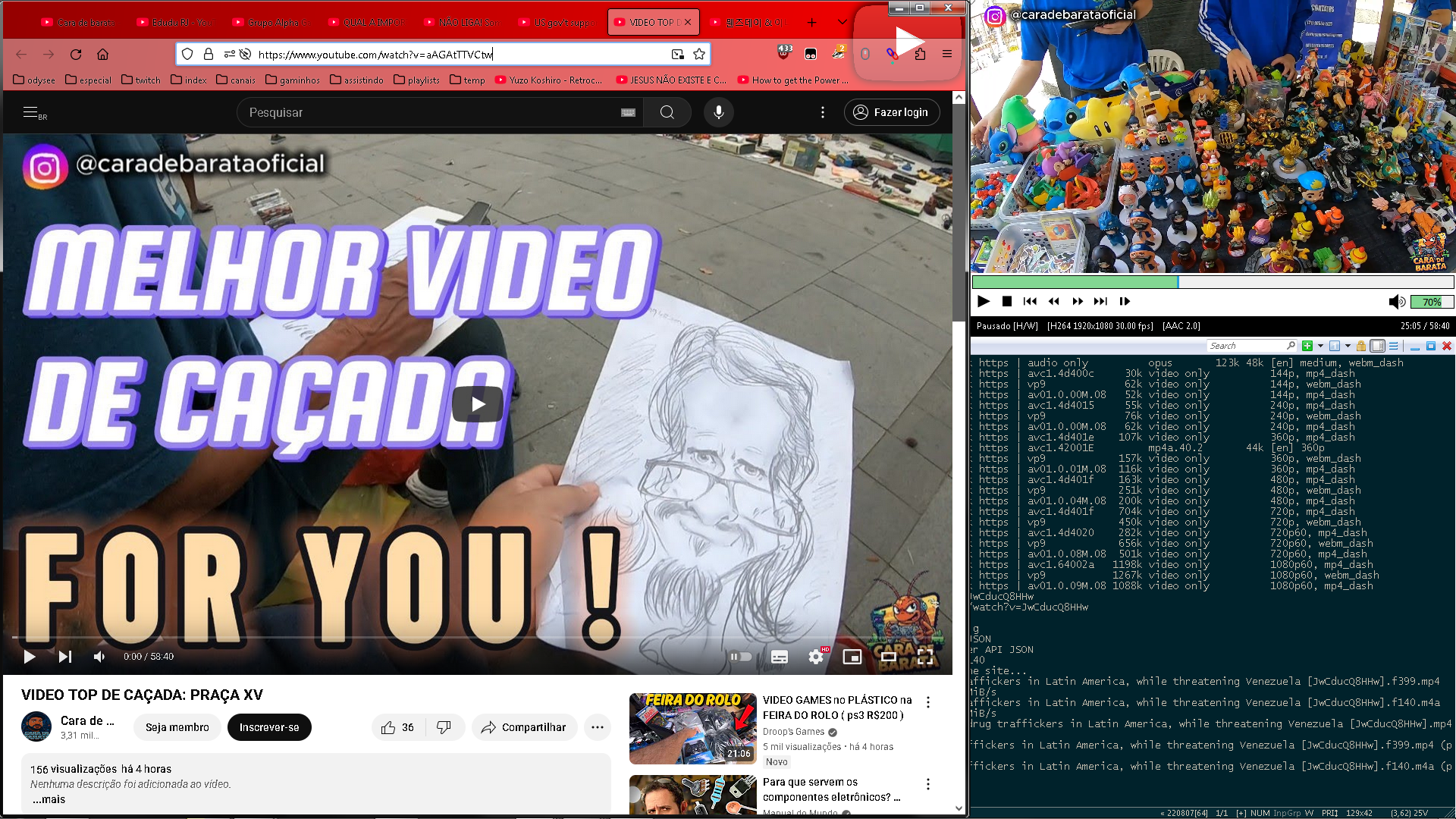Rewind in the media player

click(1054, 301)
